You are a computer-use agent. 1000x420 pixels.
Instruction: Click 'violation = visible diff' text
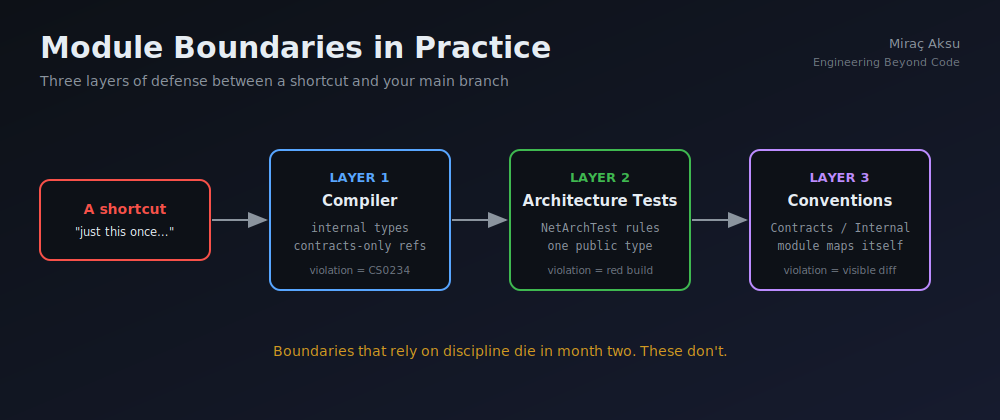pyautogui.click(x=840, y=270)
